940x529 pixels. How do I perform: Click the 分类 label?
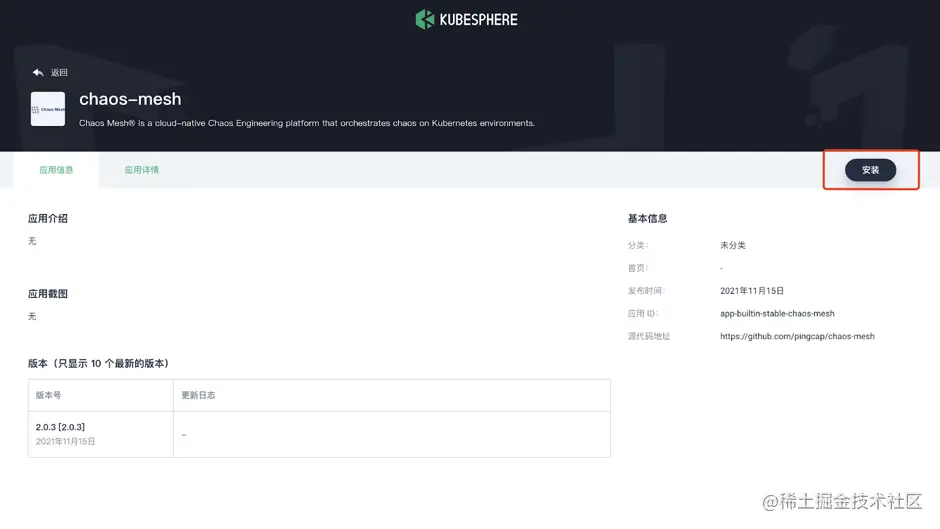pos(638,245)
